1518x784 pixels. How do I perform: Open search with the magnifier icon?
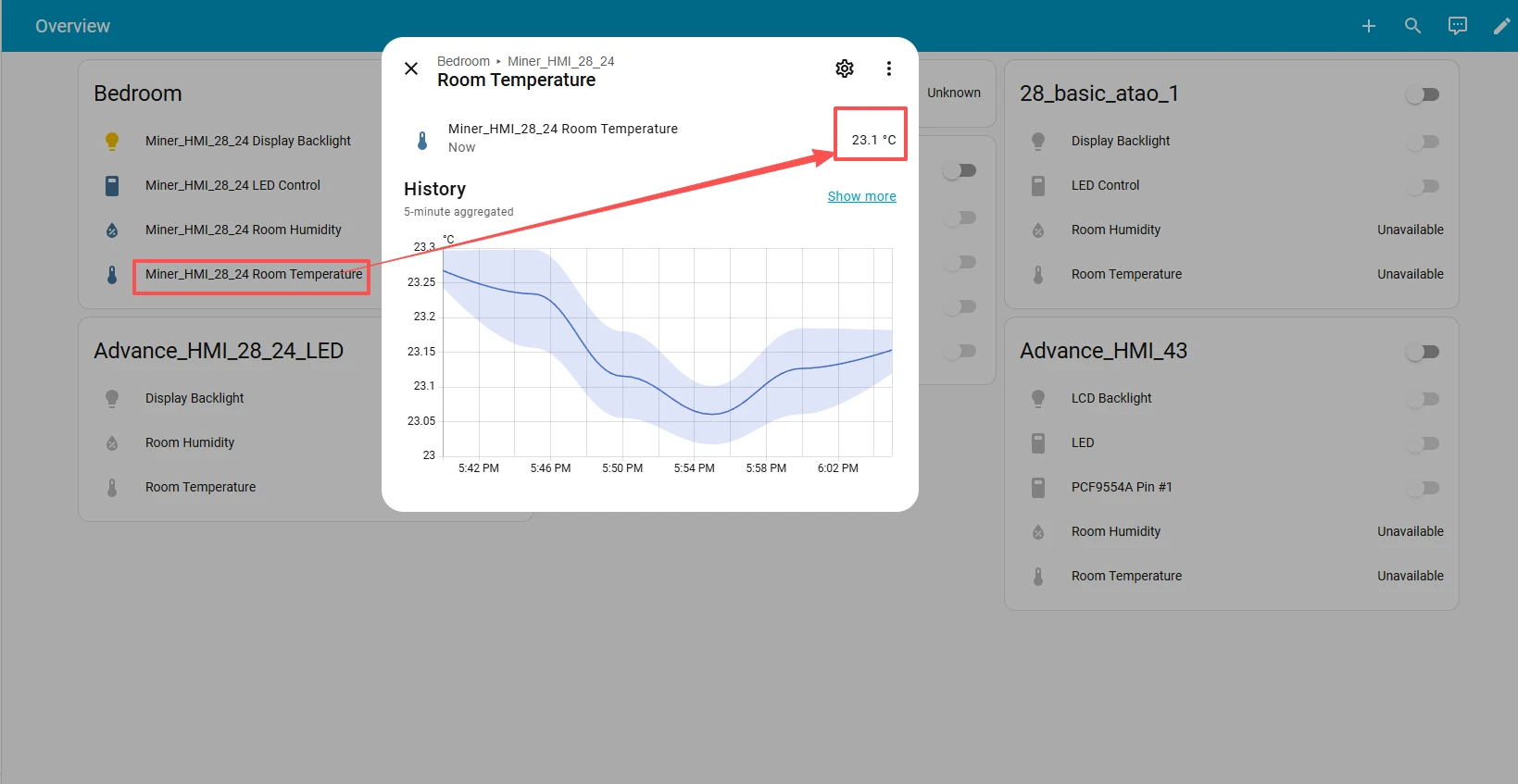(1412, 26)
